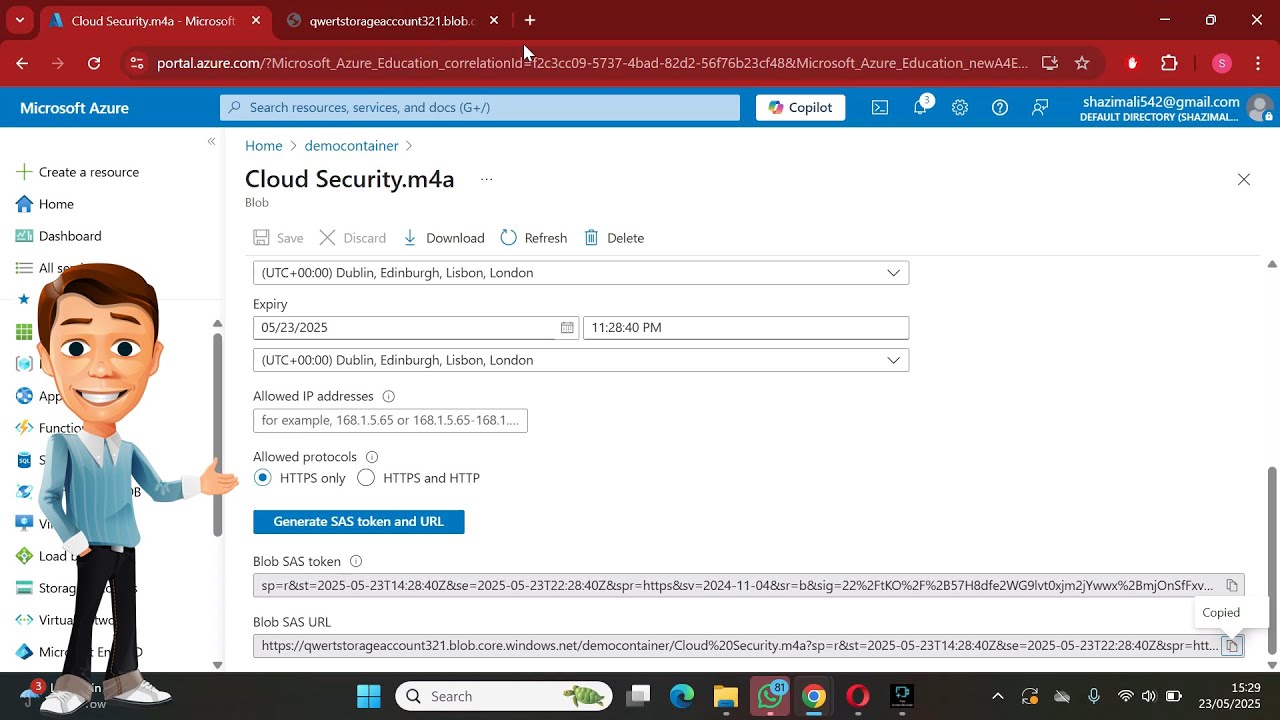Open the browser tab search dropdown
Viewport: 1280px width, 720px height.
click(x=19, y=20)
